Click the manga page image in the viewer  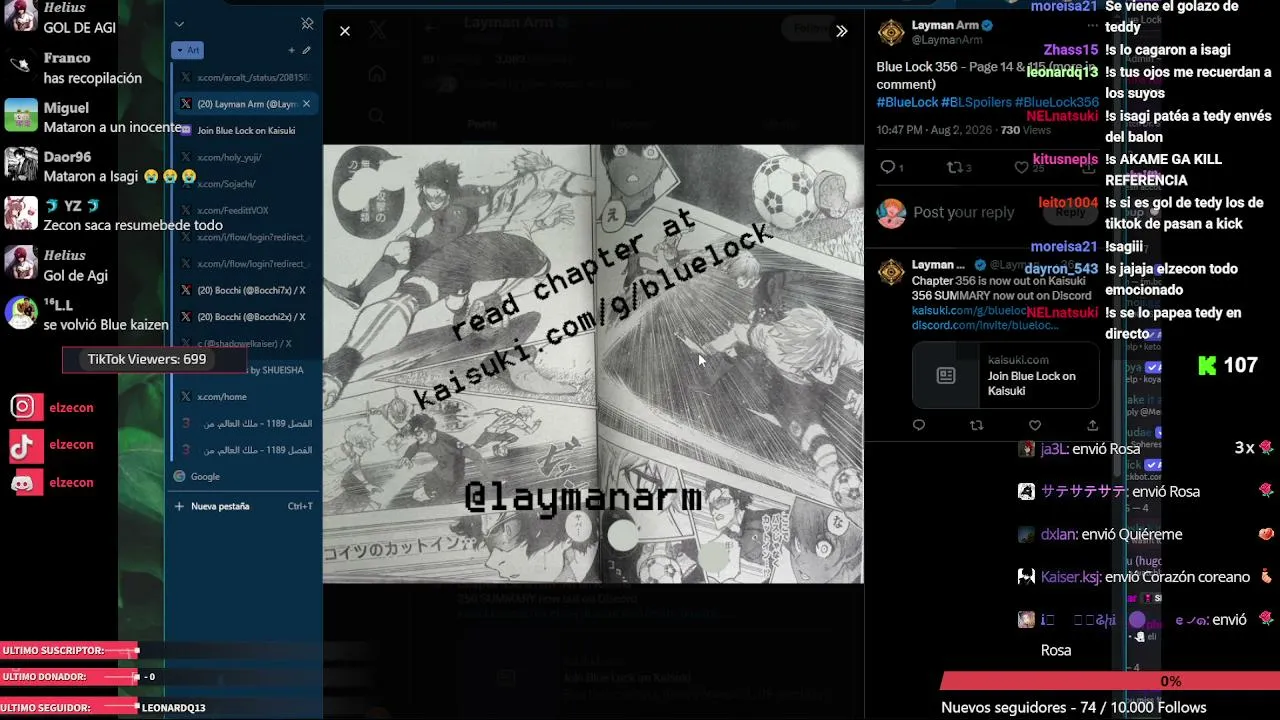point(593,364)
